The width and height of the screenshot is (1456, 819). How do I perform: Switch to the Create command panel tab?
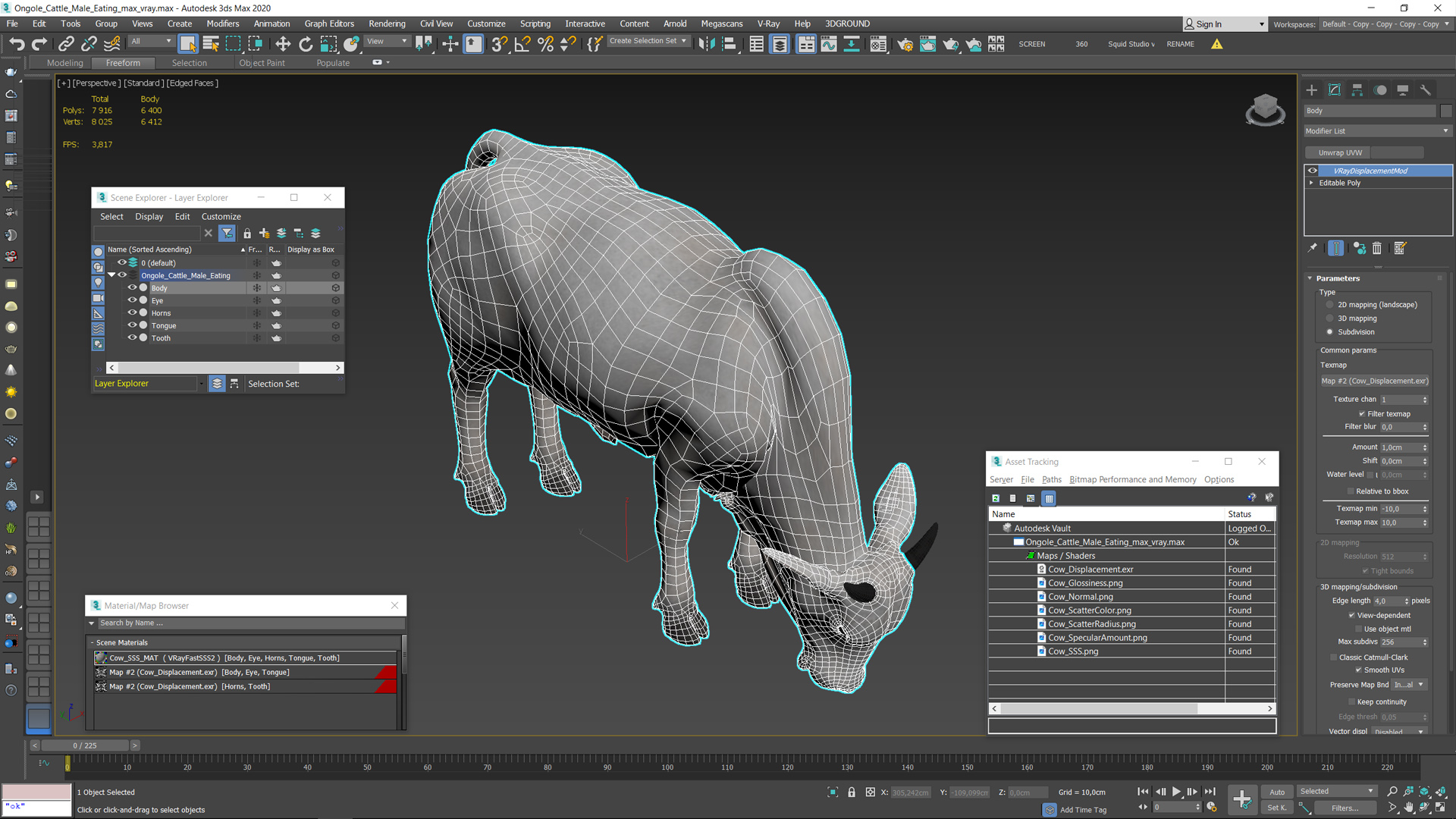[1311, 90]
